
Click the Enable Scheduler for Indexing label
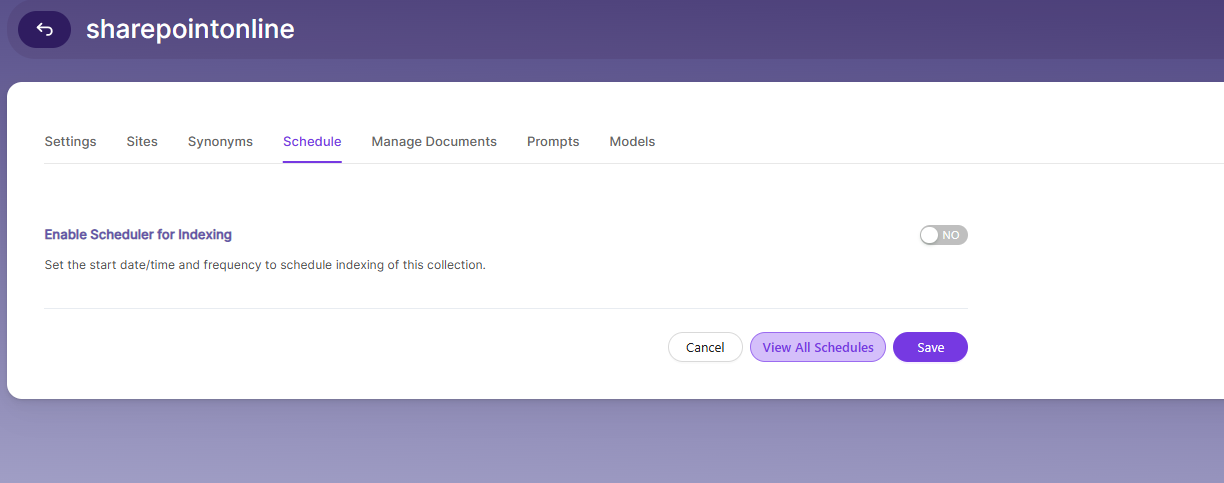pos(138,235)
